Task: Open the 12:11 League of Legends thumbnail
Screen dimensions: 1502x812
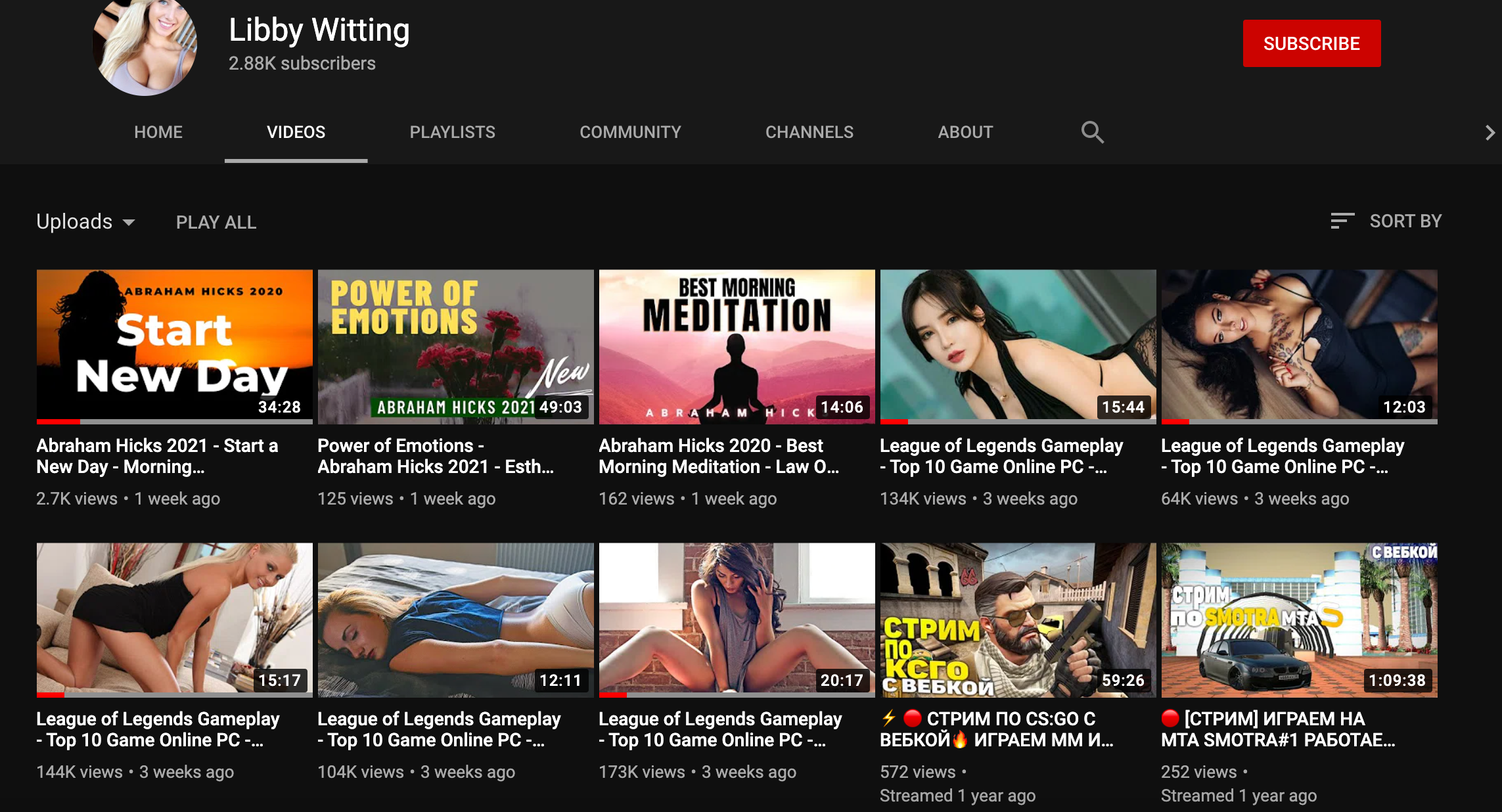Action: pos(456,620)
